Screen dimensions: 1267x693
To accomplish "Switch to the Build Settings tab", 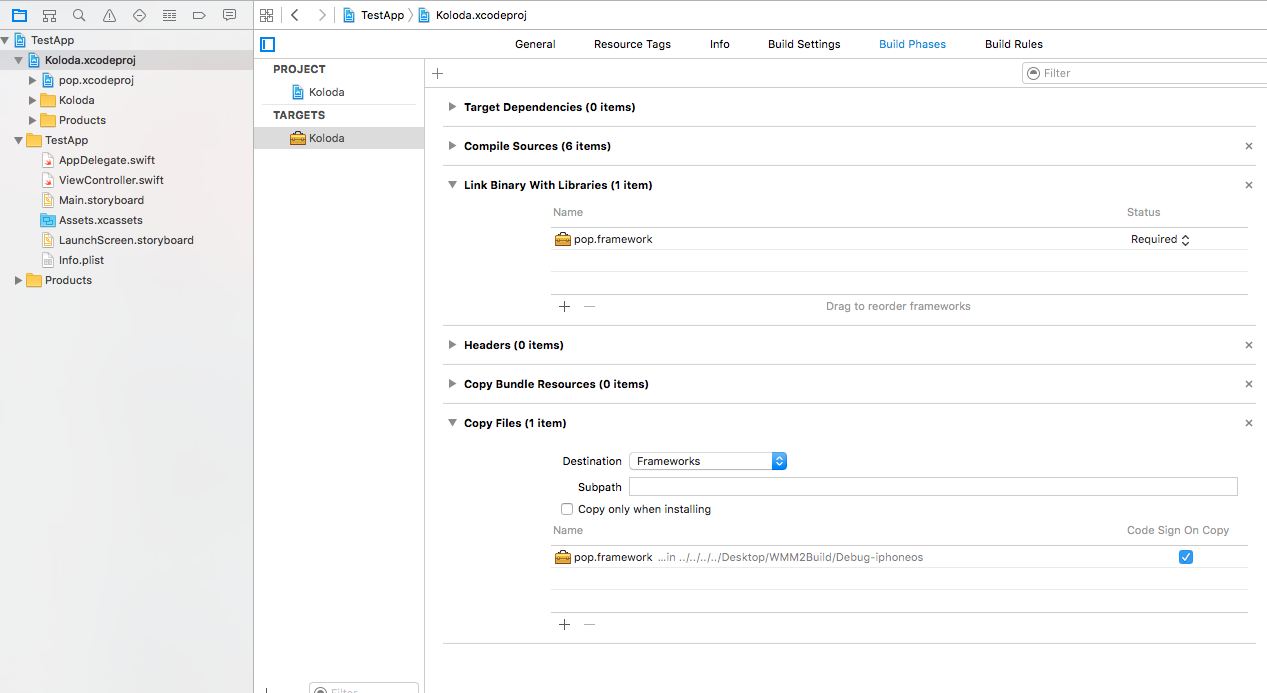I will pyautogui.click(x=804, y=44).
